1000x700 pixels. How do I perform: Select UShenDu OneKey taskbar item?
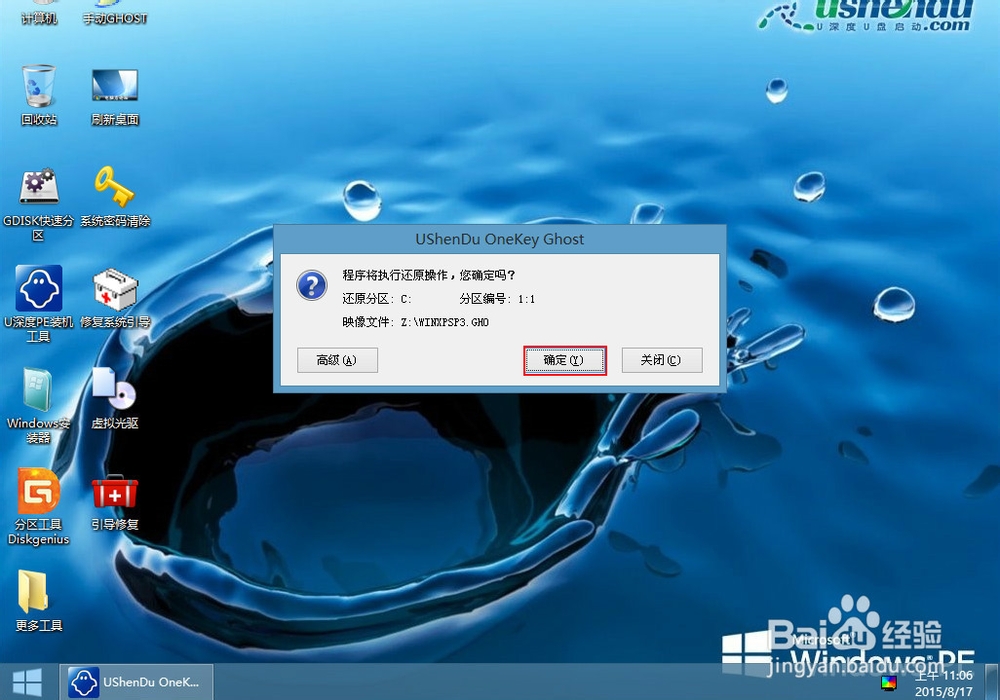pos(136,682)
